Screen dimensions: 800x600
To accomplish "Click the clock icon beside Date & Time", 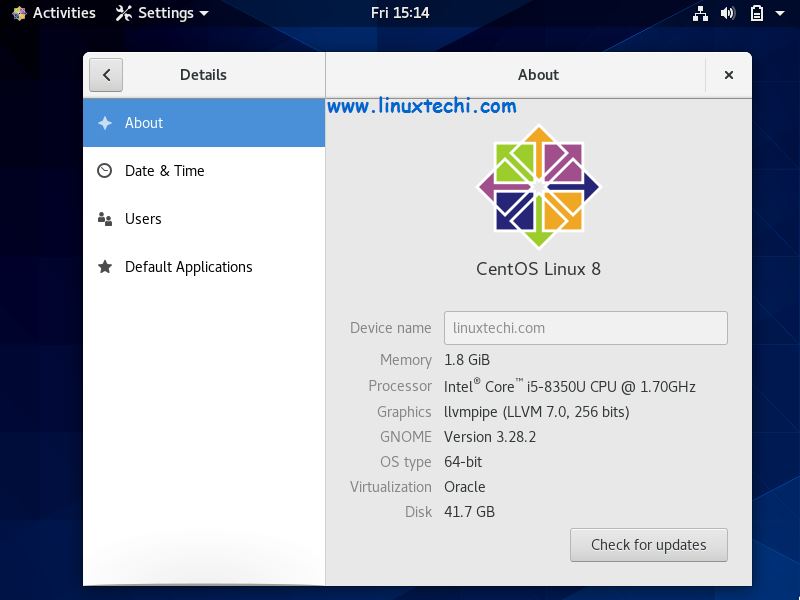I will click(x=103, y=171).
